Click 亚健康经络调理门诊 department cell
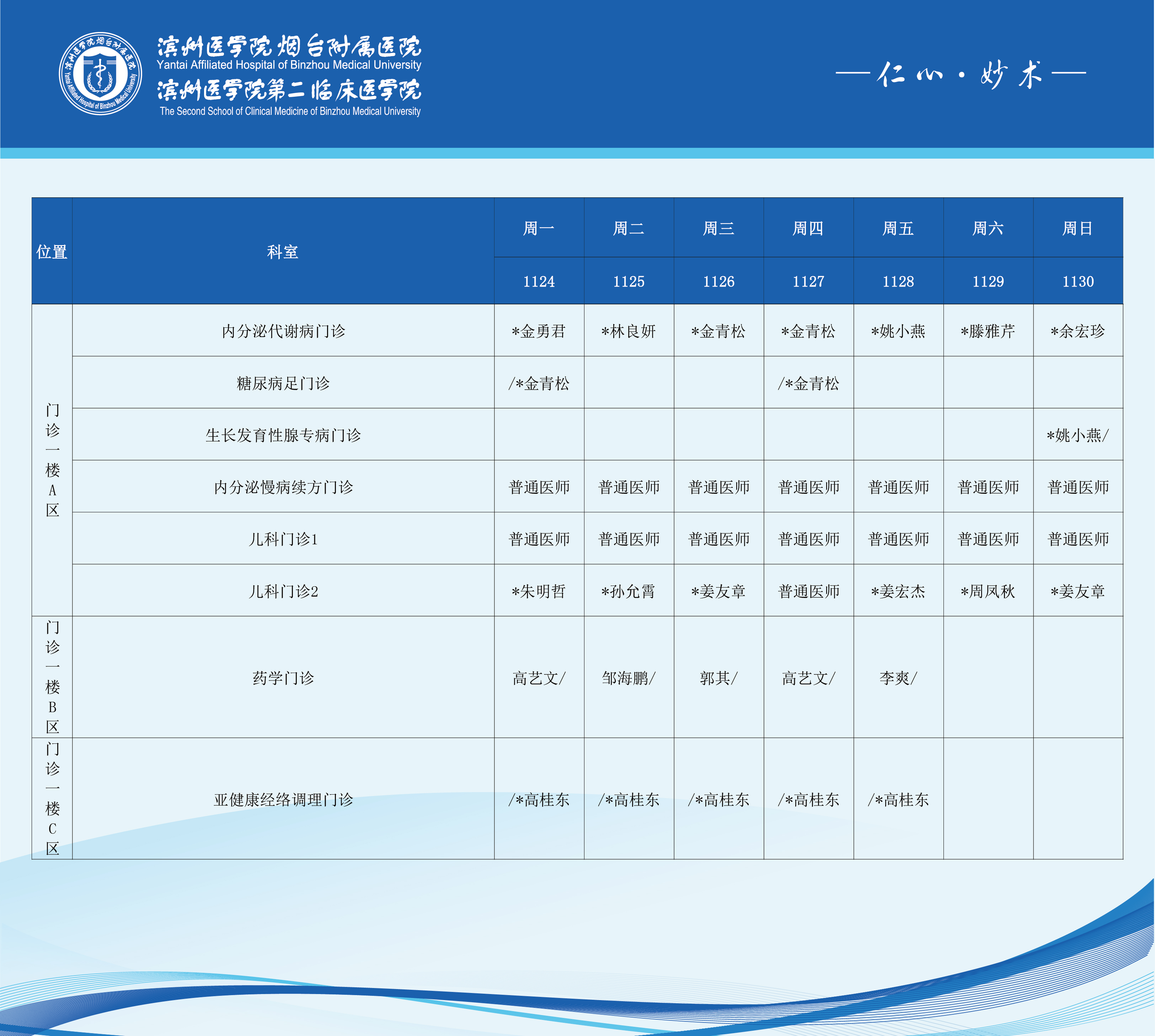The width and height of the screenshot is (1155, 1036). (x=283, y=800)
